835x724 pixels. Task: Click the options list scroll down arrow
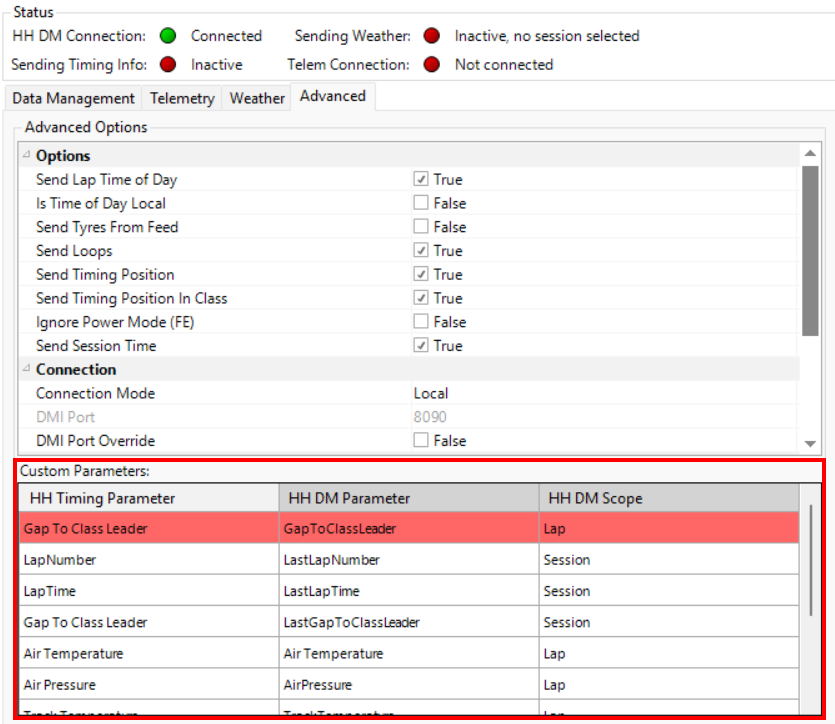coord(810,443)
